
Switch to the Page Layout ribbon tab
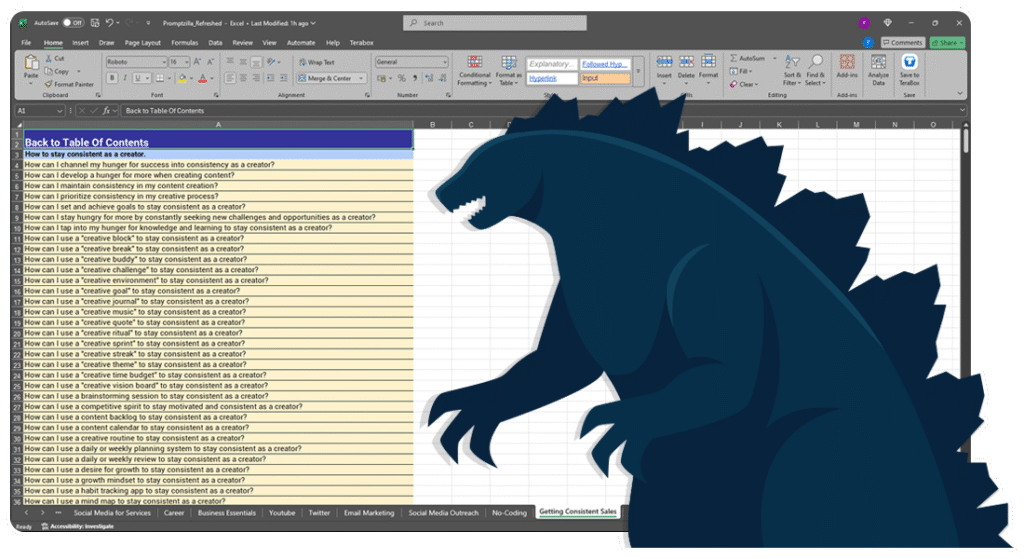coord(142,42)
